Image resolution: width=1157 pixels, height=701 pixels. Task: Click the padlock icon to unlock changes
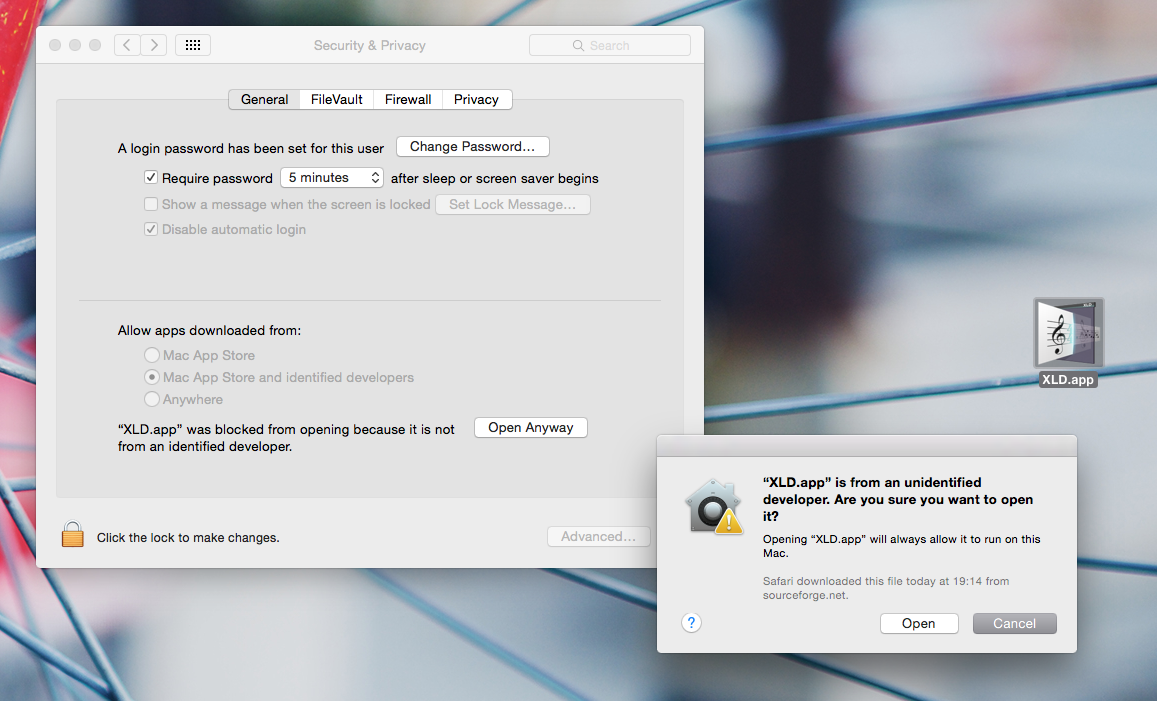coord(72,534)
